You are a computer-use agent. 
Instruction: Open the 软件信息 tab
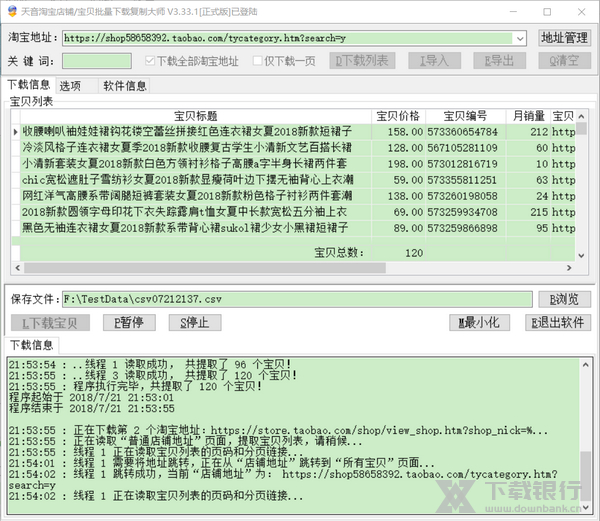(125, 86)
